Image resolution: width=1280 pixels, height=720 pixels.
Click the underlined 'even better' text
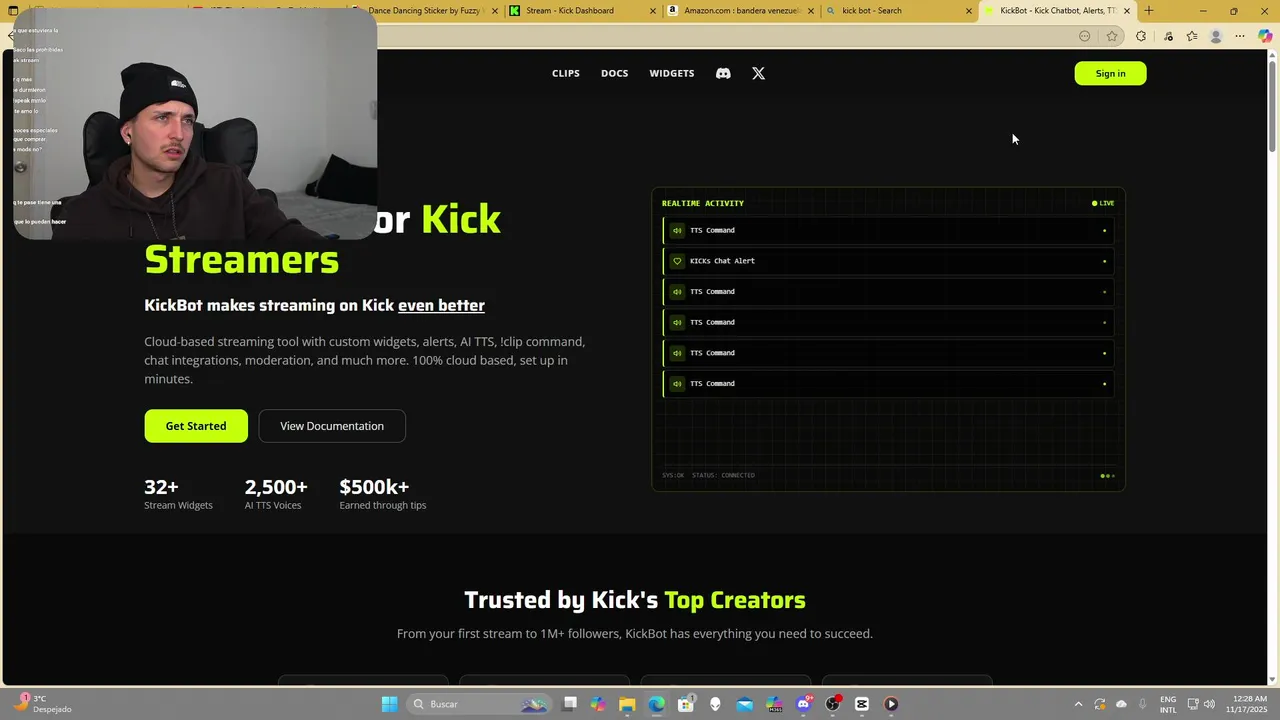(441, 306)
